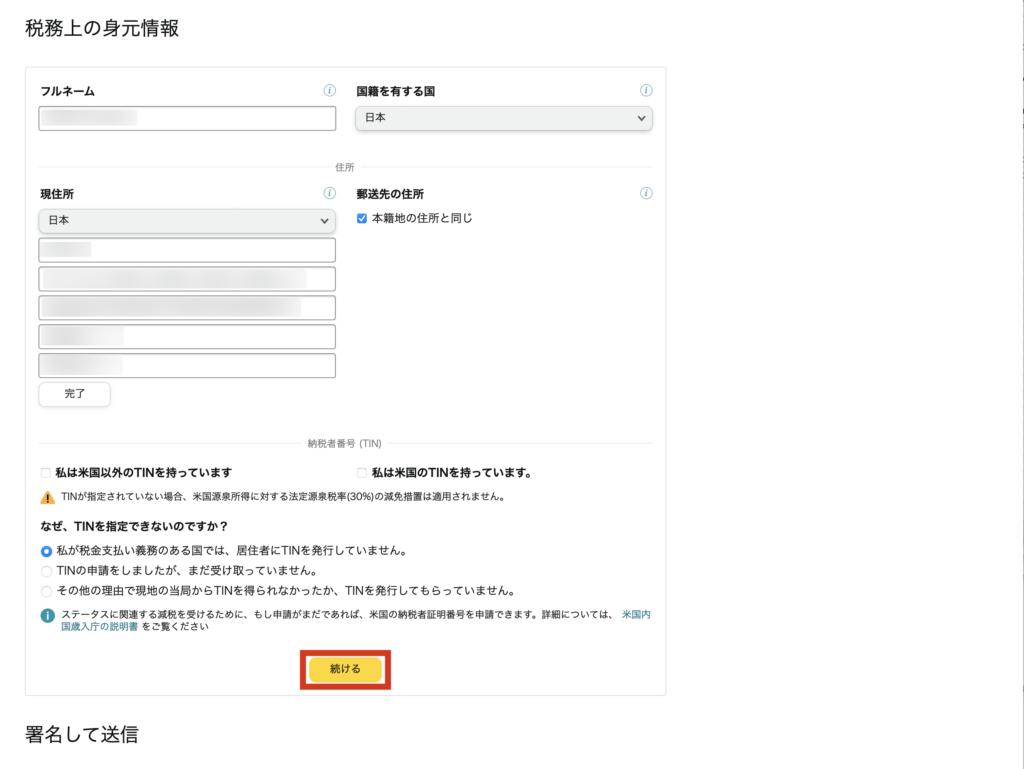Click the info icon beside フルネーム

(330, 91)
